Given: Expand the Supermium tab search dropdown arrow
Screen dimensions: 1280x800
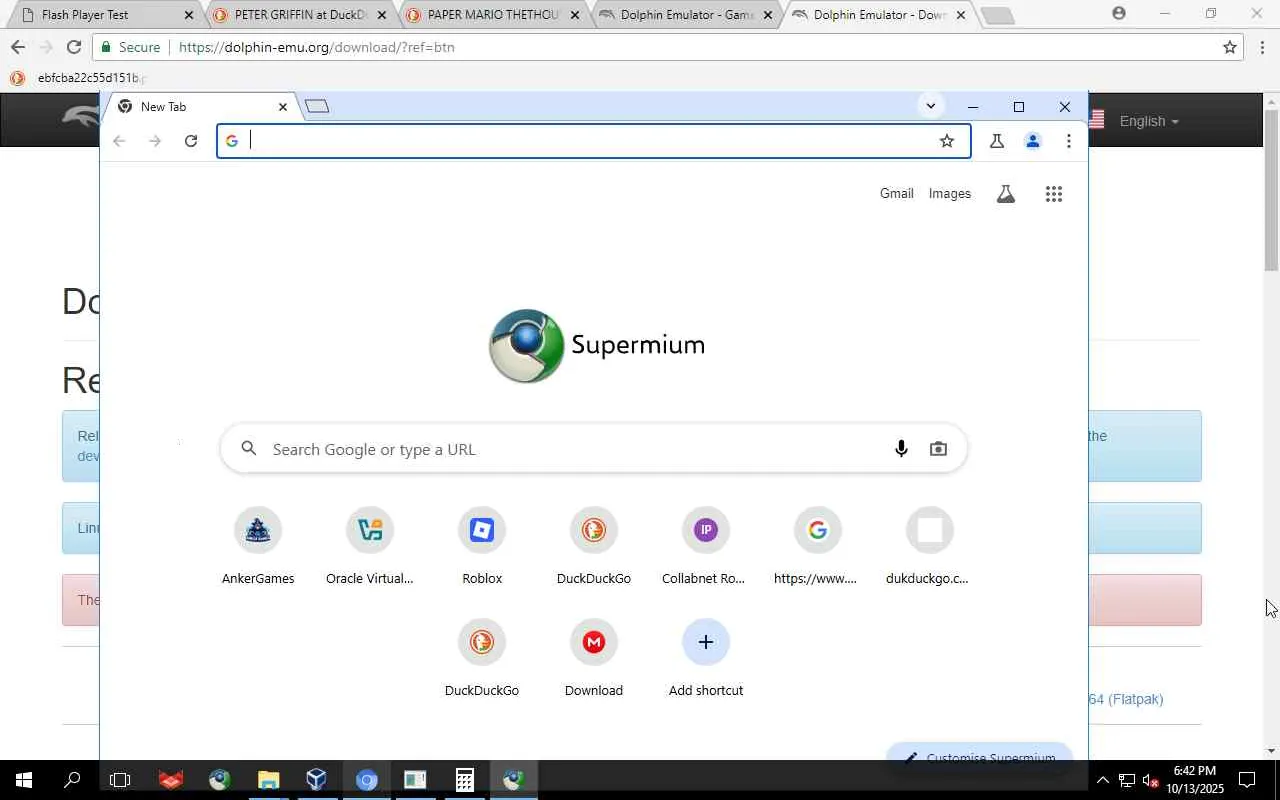Looking at the screenshot, I should [931, 106].
